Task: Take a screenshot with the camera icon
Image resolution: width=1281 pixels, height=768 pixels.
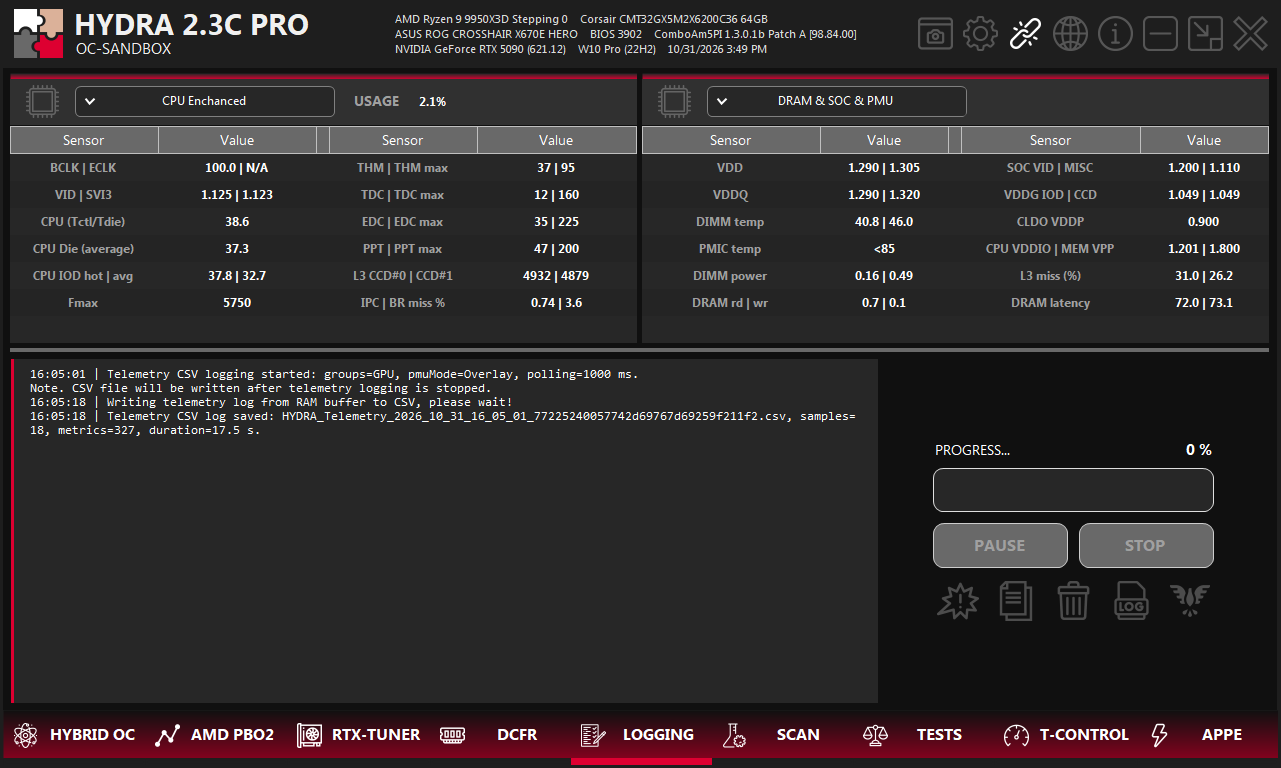Action: 935,34
